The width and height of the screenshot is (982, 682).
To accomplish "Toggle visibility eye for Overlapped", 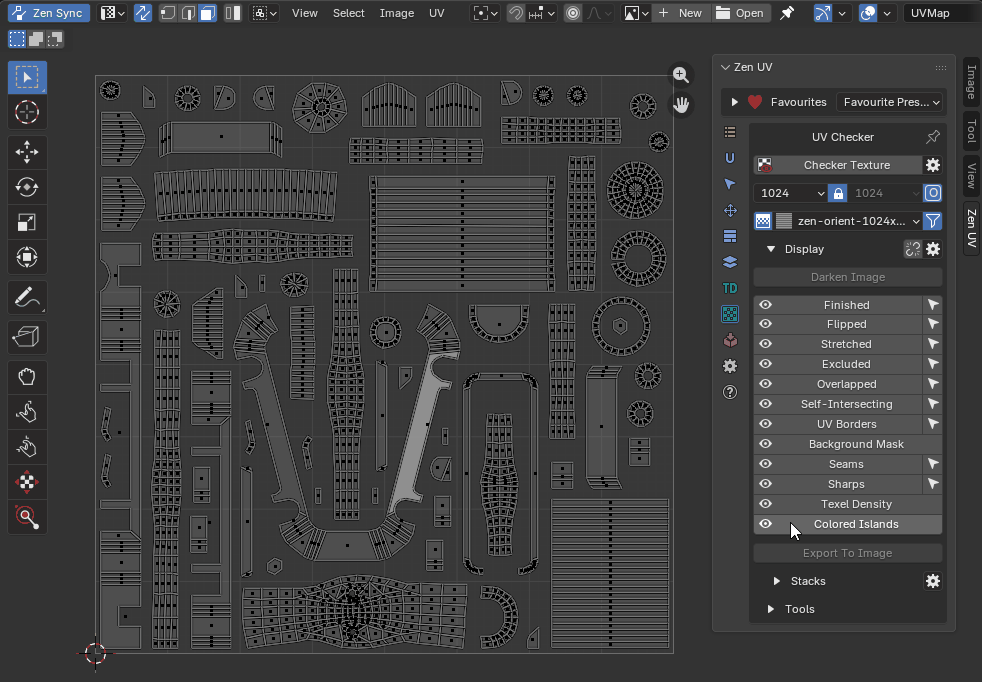I will pyautogui.click(x=765, y=384).
